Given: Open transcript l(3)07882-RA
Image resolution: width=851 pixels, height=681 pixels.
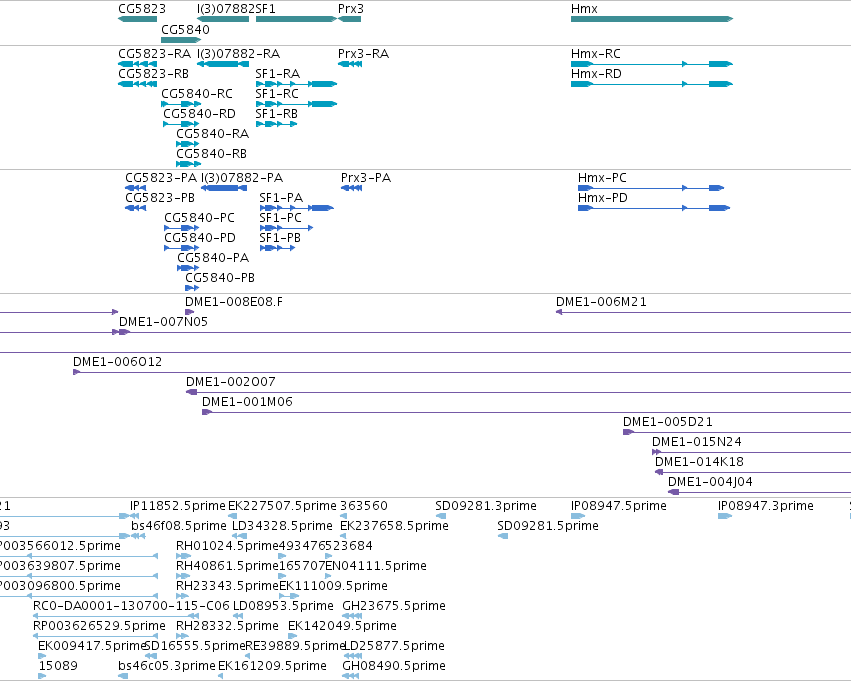Looking at the screenshot, I should pyautogui.click(x=223, y=64).
